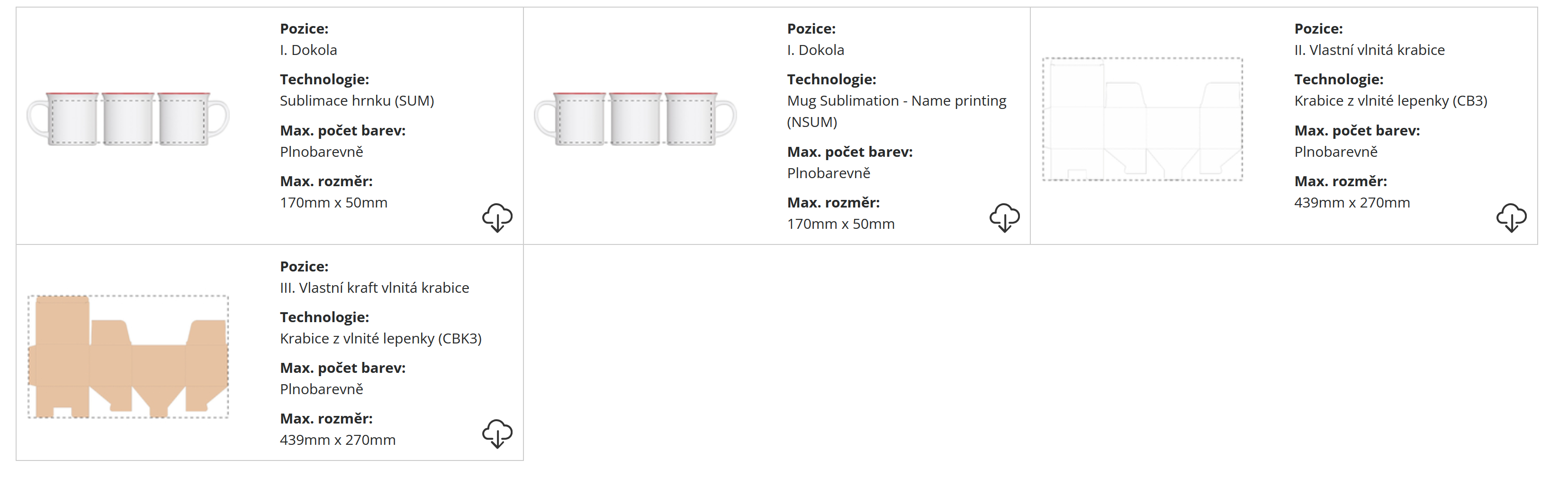Click the "Sublimace hrnku (SUM)" technology text
This screenshot has width=1568, height=478.
357,101
